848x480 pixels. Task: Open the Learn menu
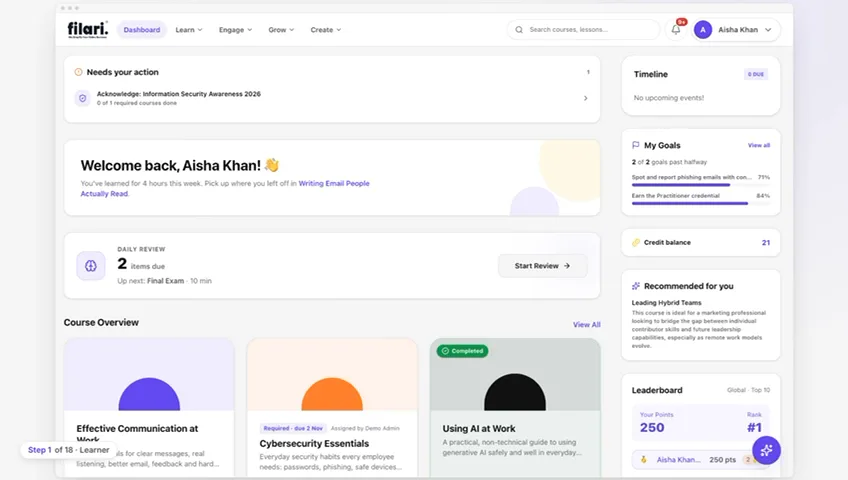pyautogui.click(x=189, y=30)
